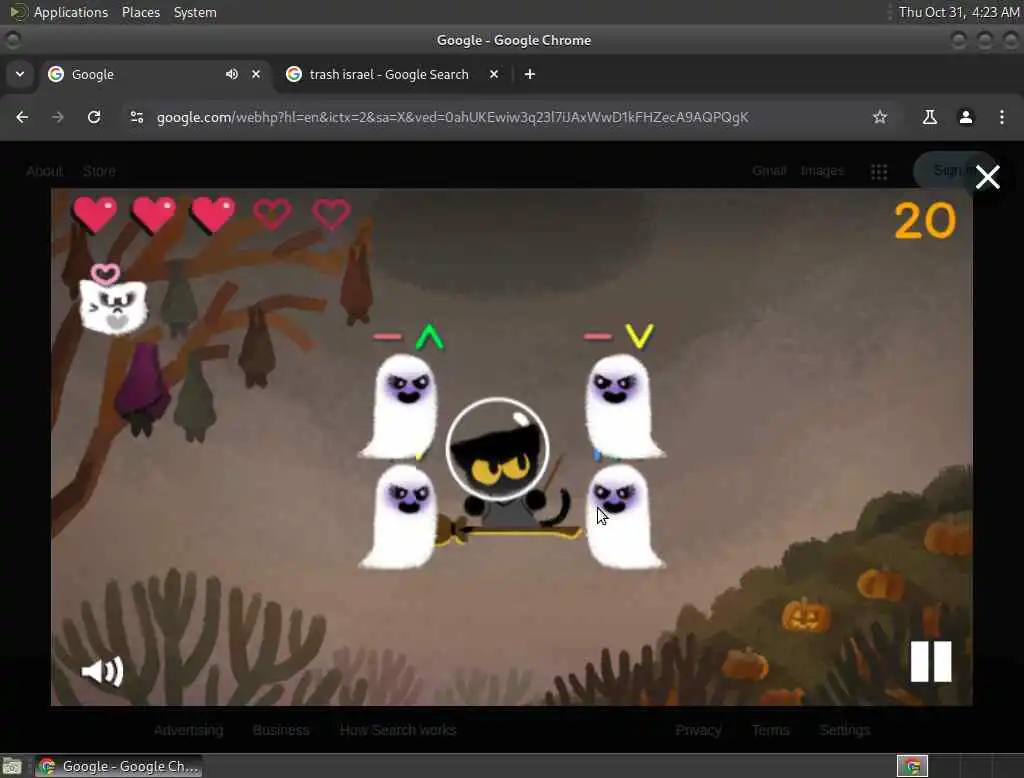Pause the Halloween doodle game
1024x778 pixels.
[x=931, y=661]
